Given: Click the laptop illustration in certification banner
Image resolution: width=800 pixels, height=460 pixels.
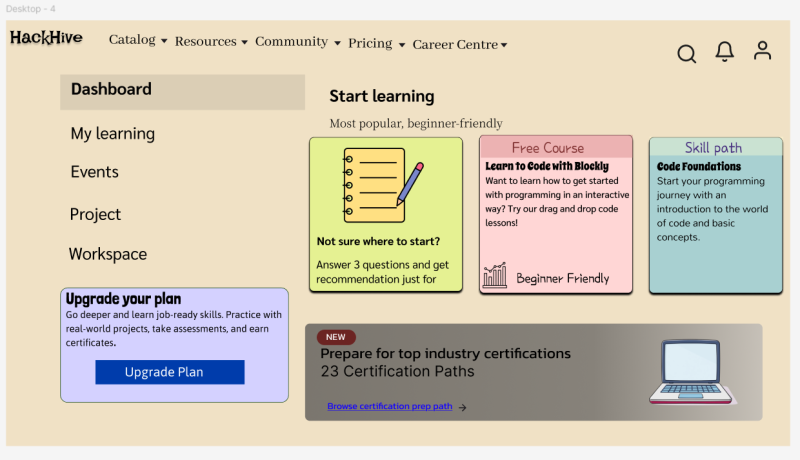Looking at the screenshot, I should [692, 372].
